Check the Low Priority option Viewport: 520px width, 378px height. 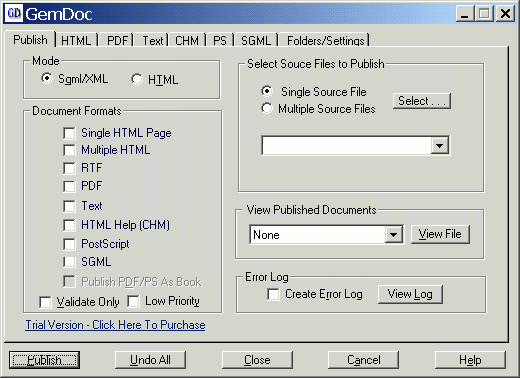coord(134,301)
